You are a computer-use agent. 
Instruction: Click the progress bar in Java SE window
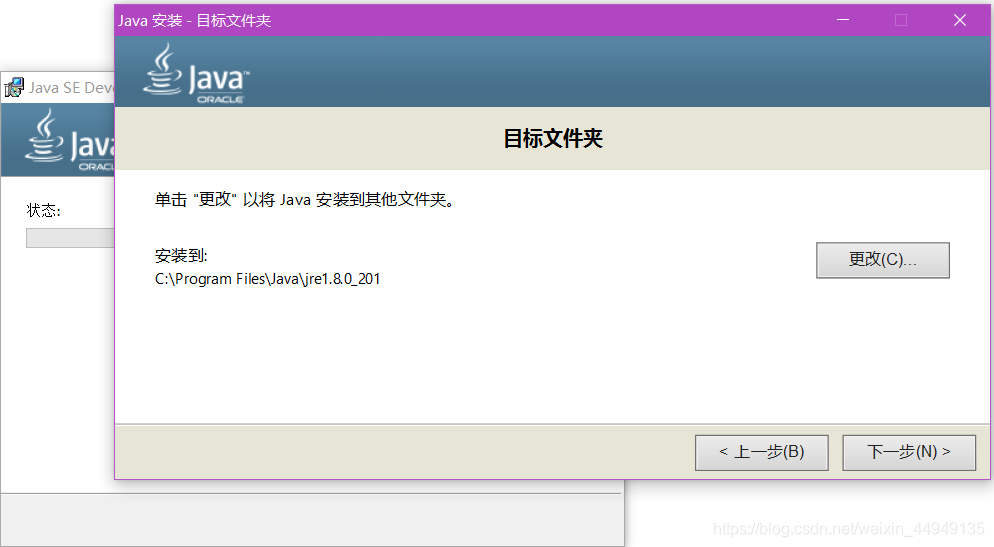coord(70,238)
